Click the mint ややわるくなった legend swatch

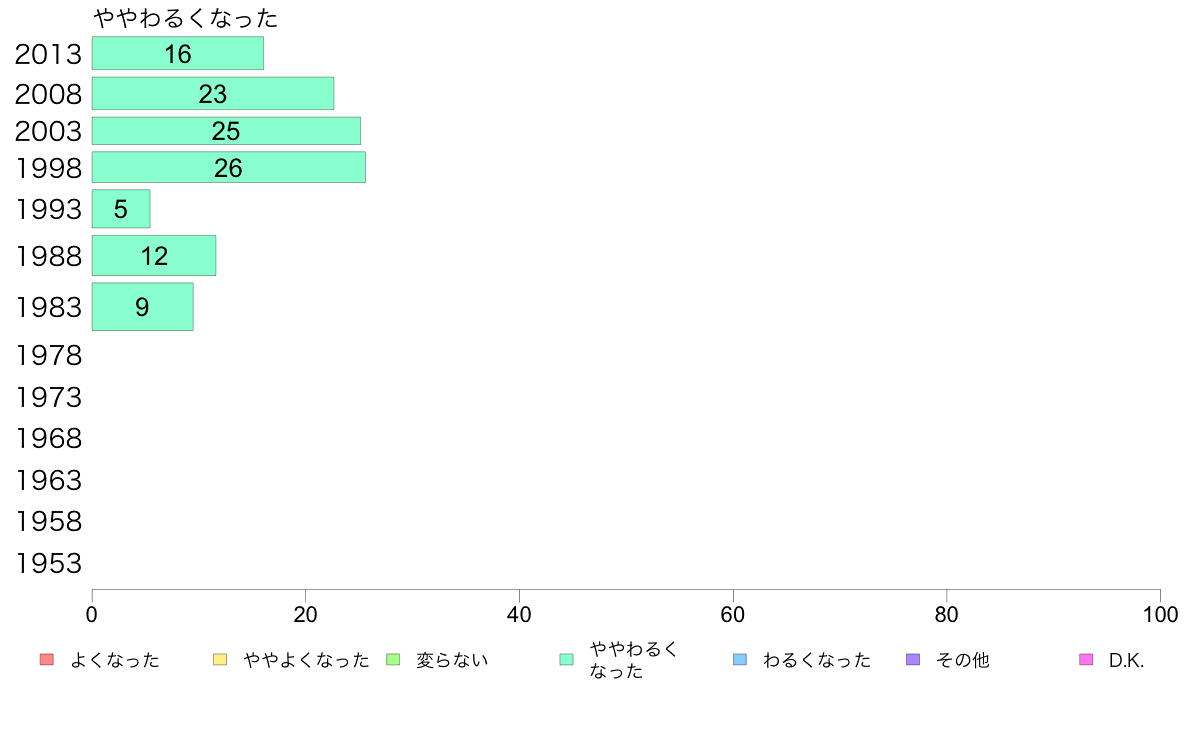566,659
